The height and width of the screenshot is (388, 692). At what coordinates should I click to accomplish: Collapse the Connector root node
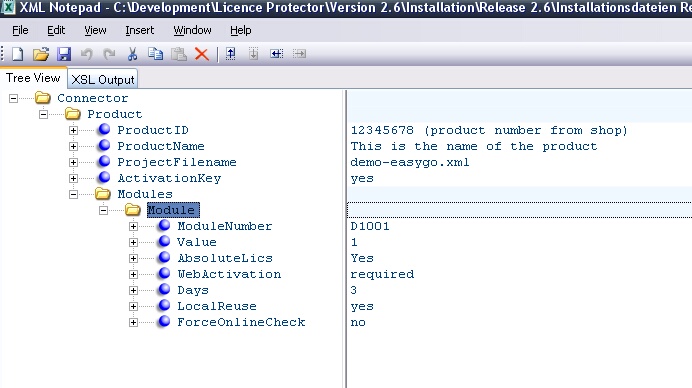click(14, 98)
